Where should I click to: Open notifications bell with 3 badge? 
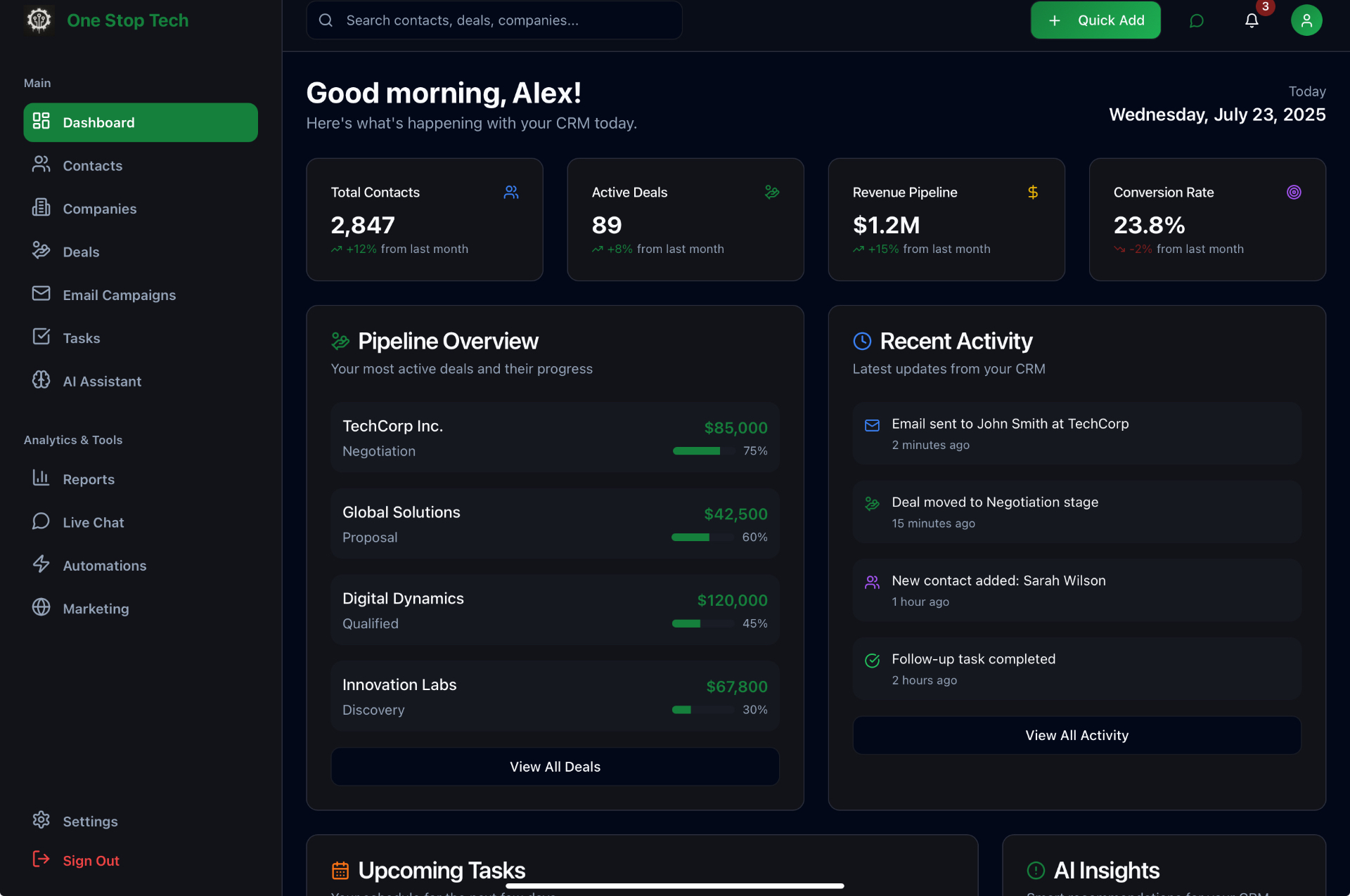tap(1252, 20)
